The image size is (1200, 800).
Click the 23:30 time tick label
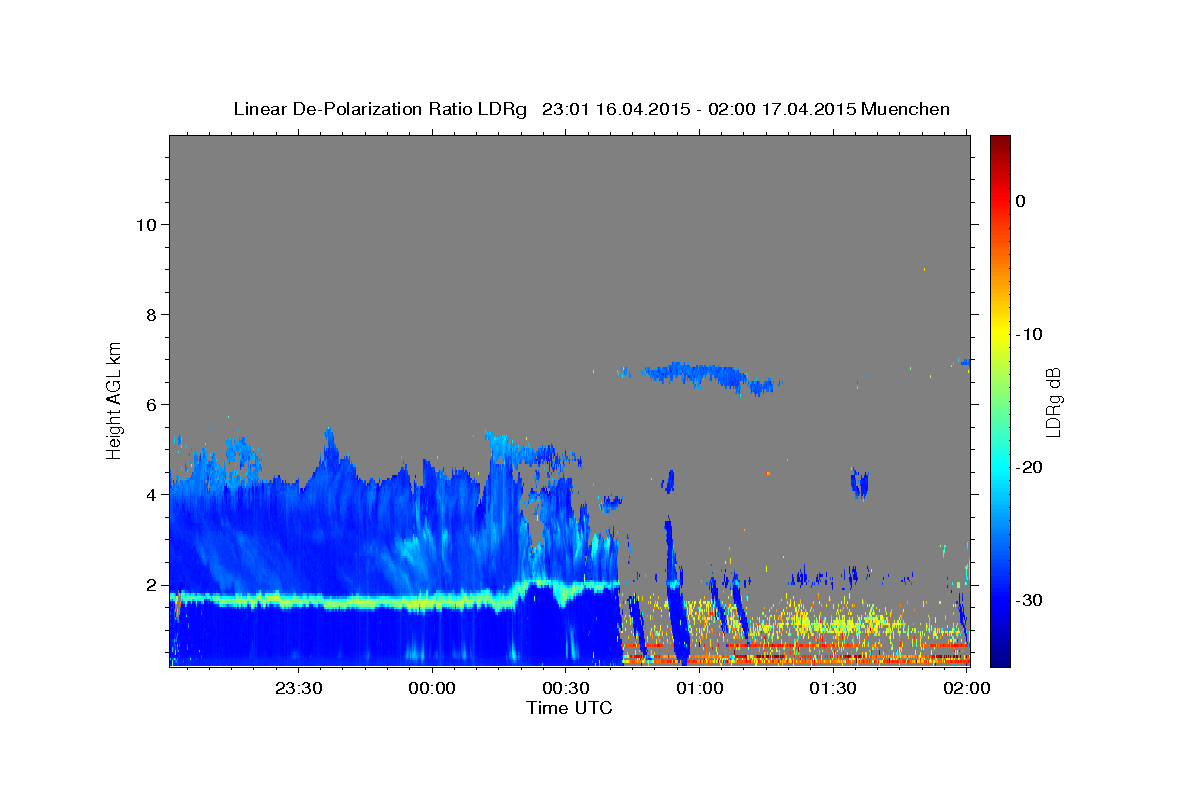coord(299,688)
